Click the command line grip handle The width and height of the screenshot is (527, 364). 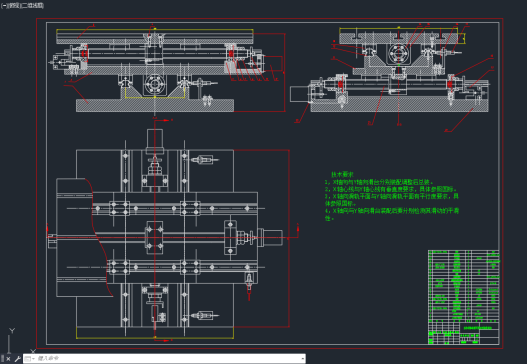point(2,359)
